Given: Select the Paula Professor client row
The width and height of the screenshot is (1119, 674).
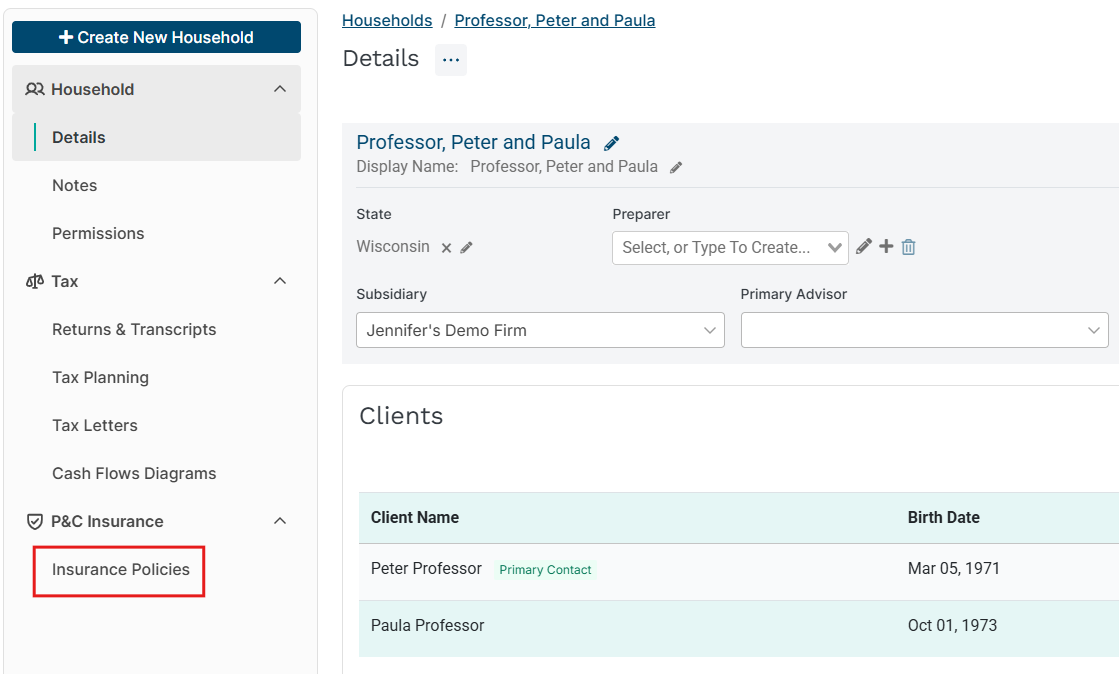Looking at the screenshot, I should 428,626.
